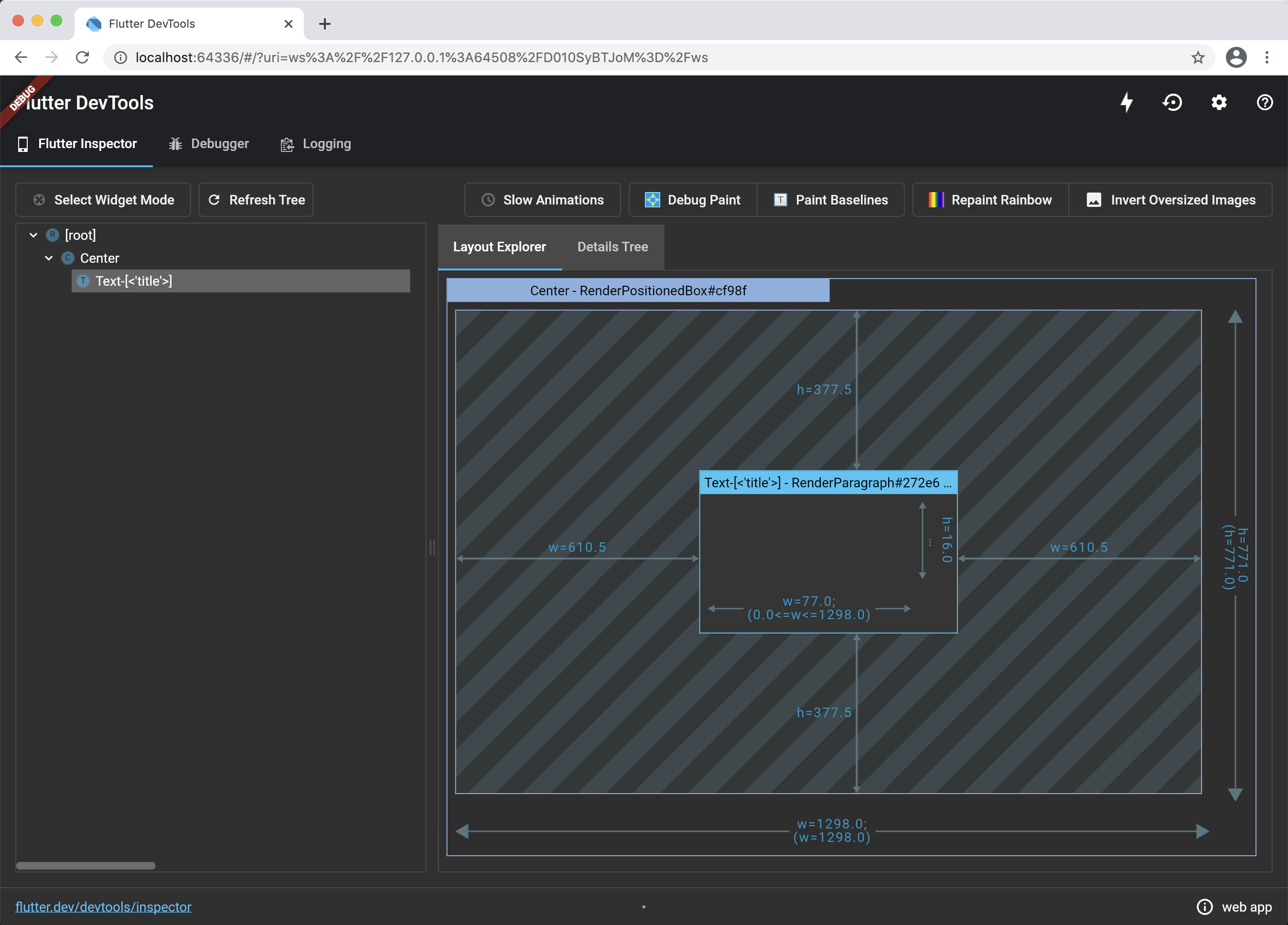1288x925 pixels.
Task: Open the Logging panel via its icon
Action: tap(287, 144)
